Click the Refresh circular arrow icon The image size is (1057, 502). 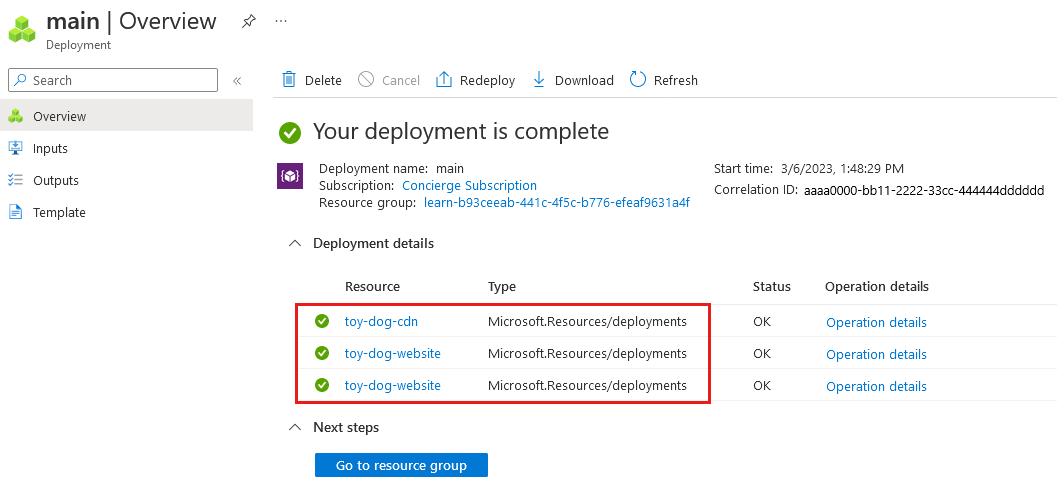click(638, 80)
